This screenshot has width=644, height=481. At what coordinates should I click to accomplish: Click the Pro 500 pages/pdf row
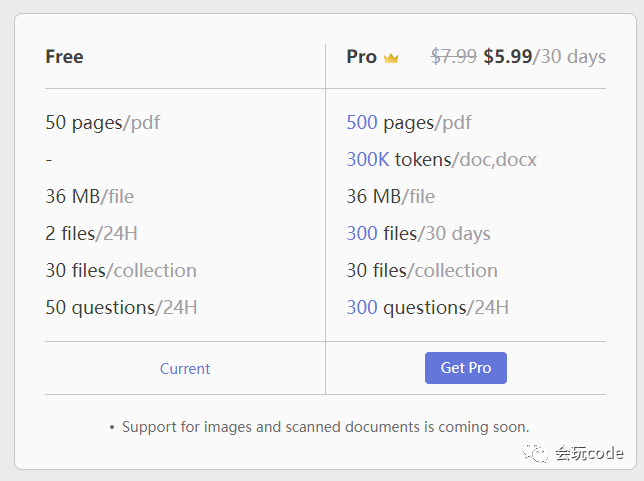(408, 123)
